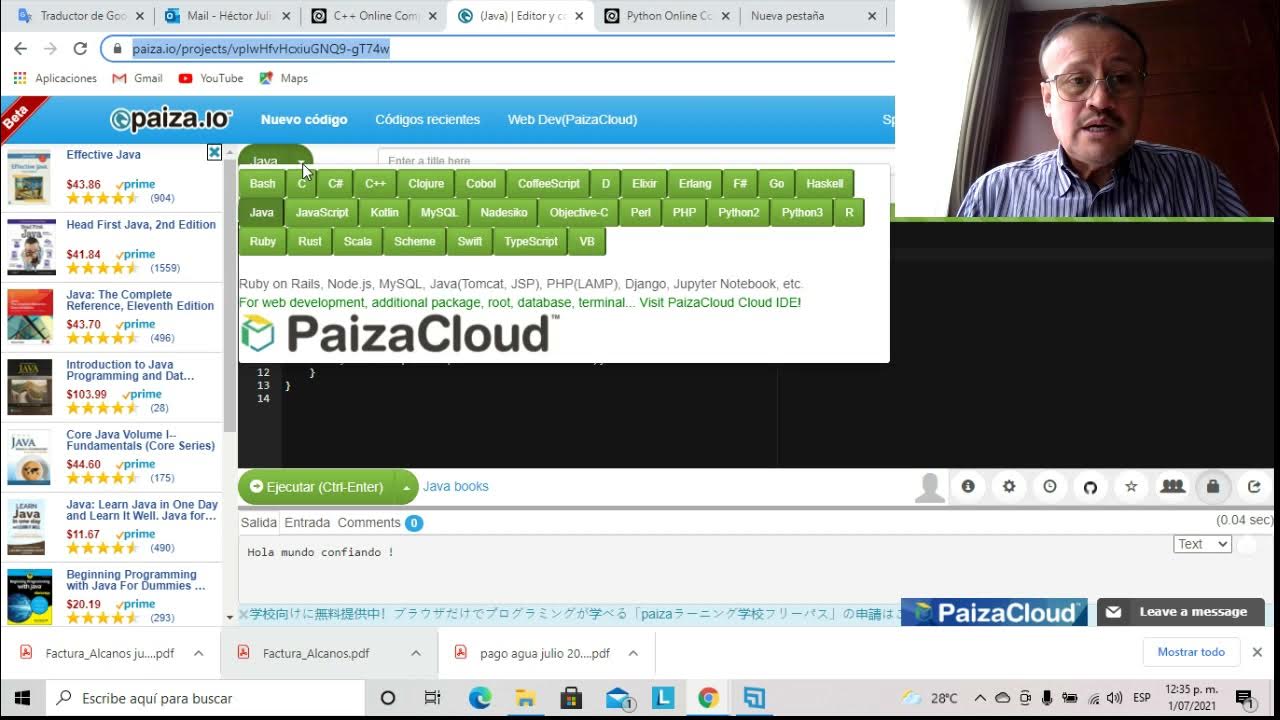The width and height of the screenshot is (1280, 720).
Task: Run code with Ejecutar (Ctrl-Enter) button
Action: pos(317,487)
